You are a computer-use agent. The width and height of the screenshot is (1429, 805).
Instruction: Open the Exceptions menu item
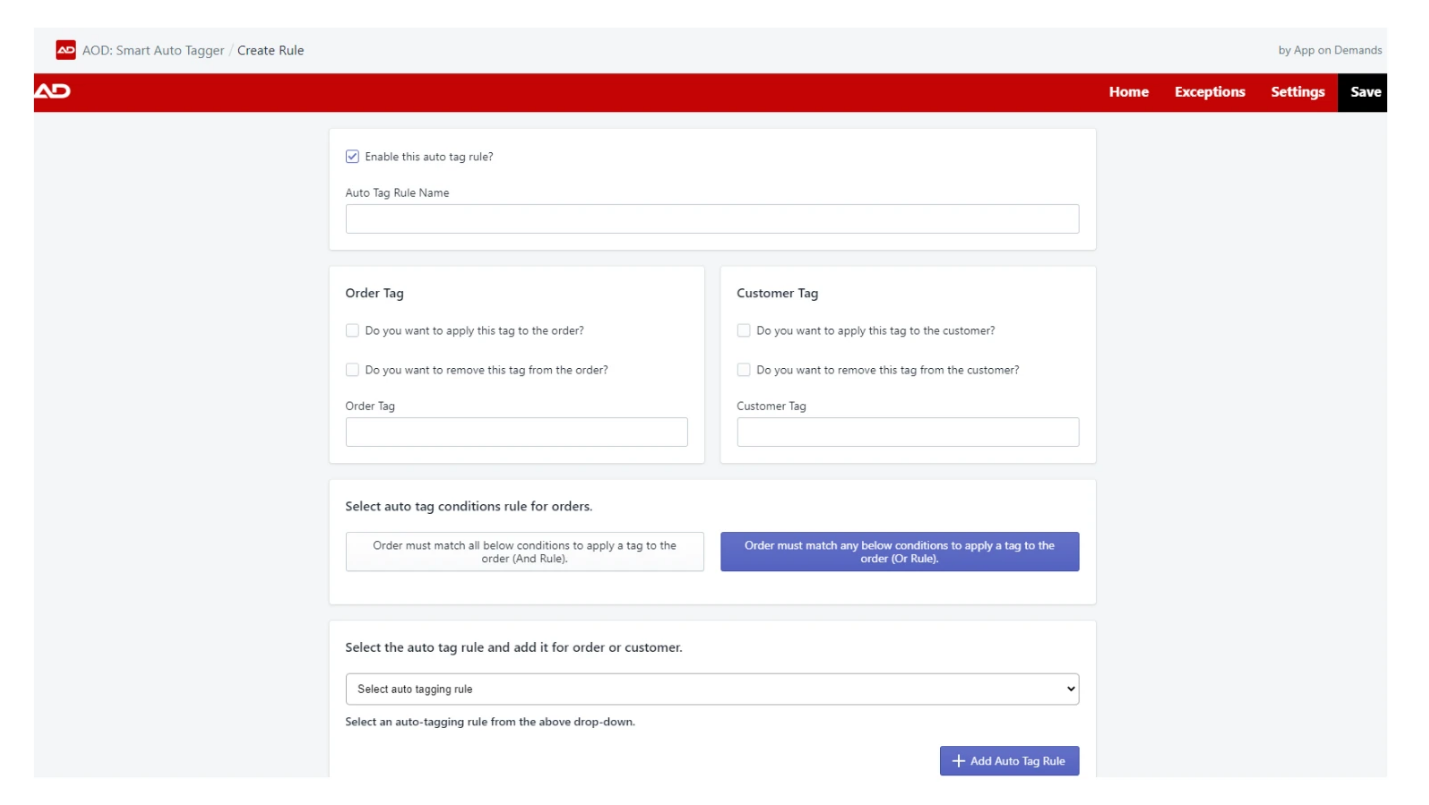point(1209,92)
